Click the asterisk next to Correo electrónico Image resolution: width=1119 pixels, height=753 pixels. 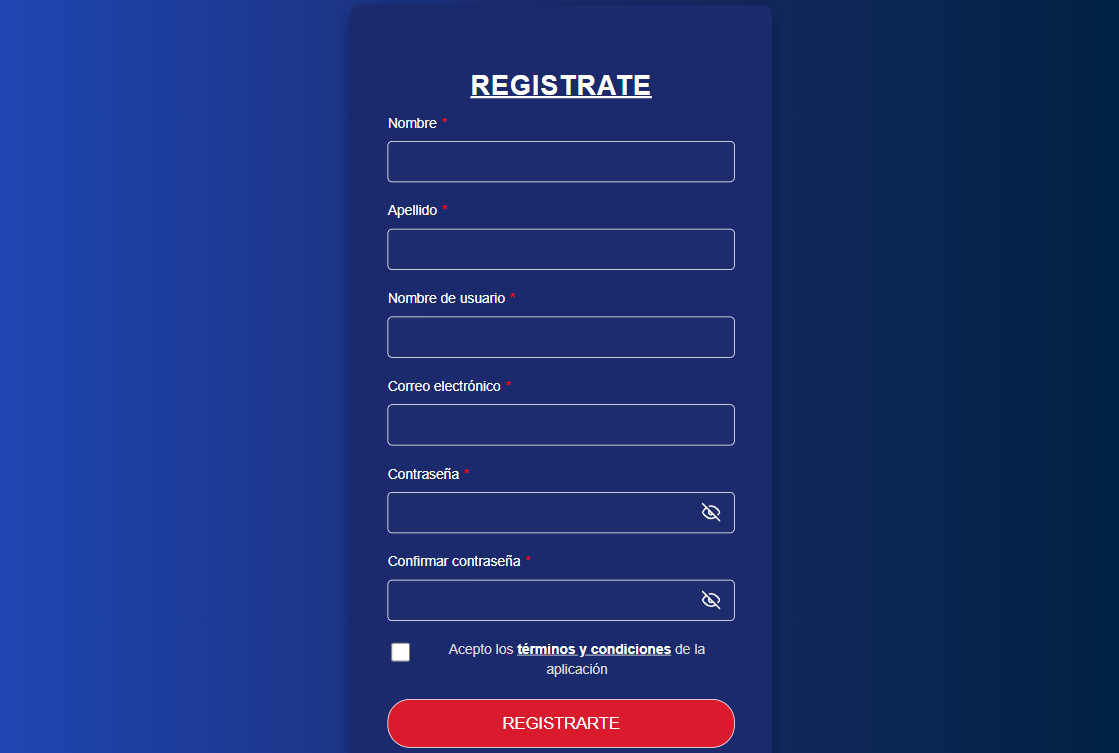pyautogui.click(x=508, y=384)
